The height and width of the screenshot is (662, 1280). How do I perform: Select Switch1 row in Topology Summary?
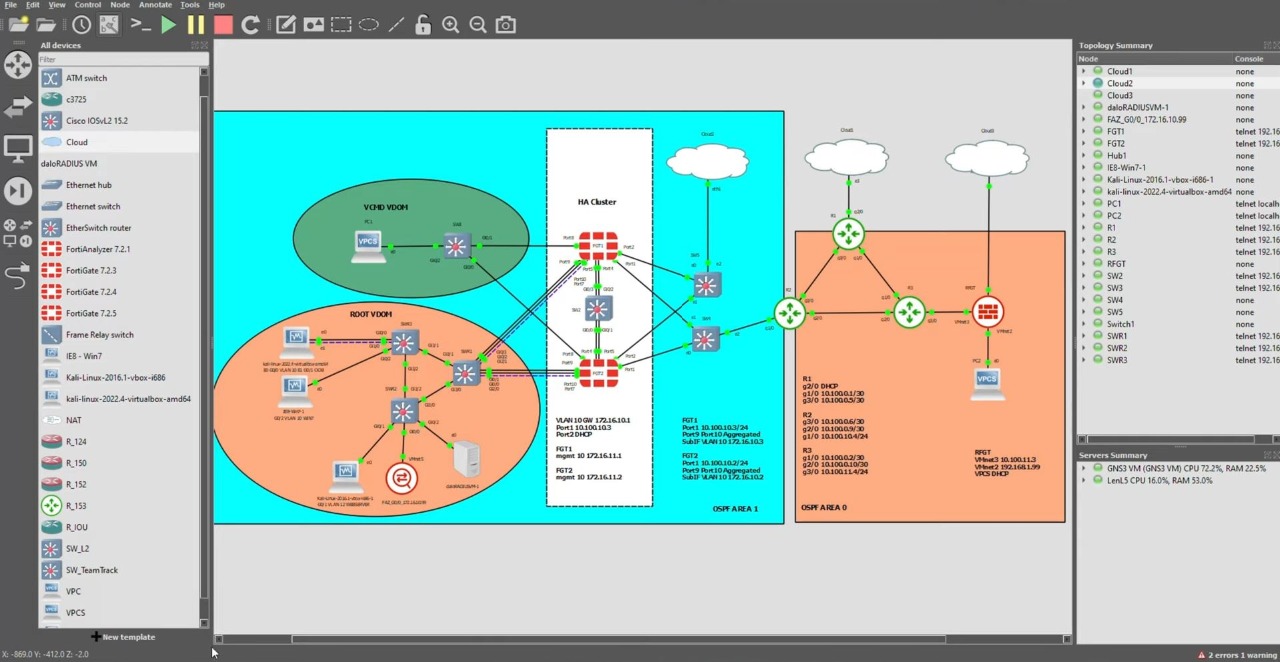1178,324
